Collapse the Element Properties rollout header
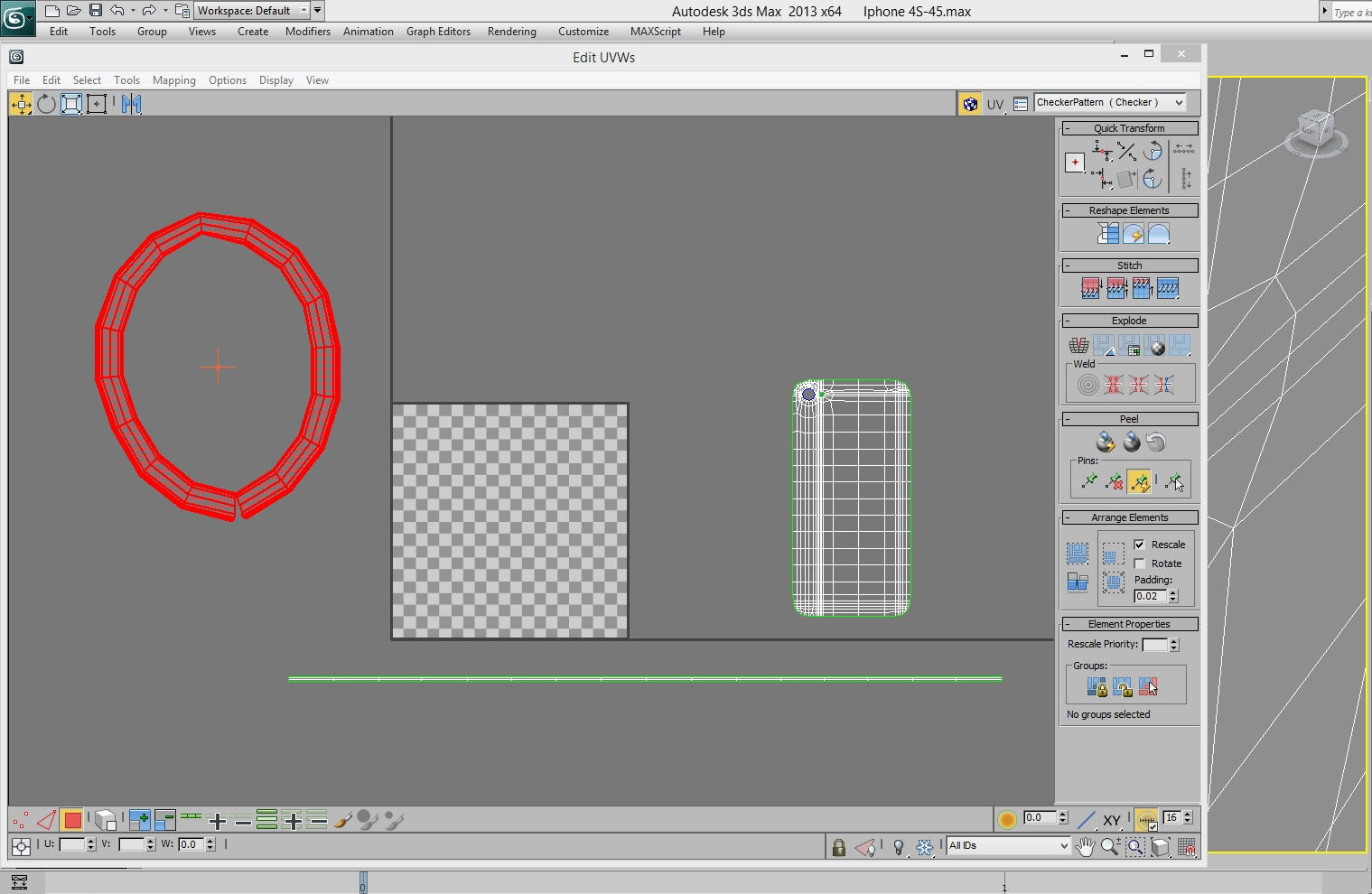Viewport: 1372px width, 894px height. pos(1129,624)
